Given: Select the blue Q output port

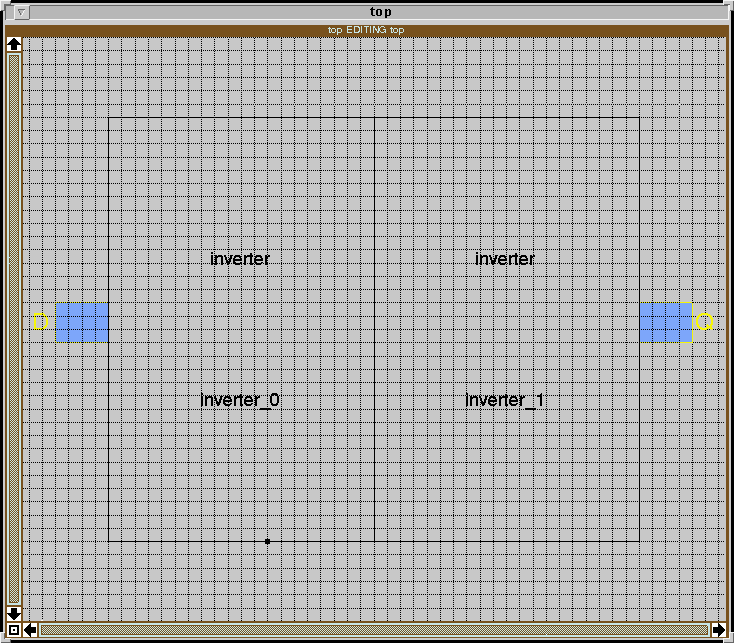Looking at the screenshot, I should (x=666, y=322).
